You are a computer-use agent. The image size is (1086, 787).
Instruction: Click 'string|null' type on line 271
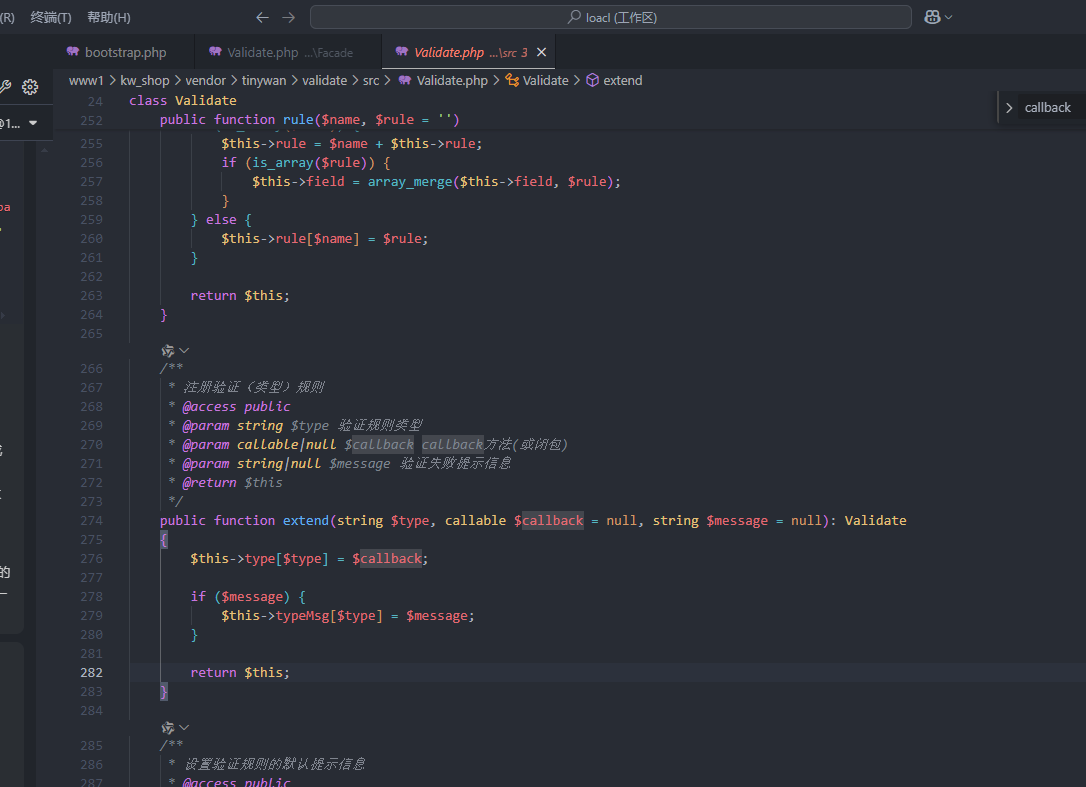279,463
